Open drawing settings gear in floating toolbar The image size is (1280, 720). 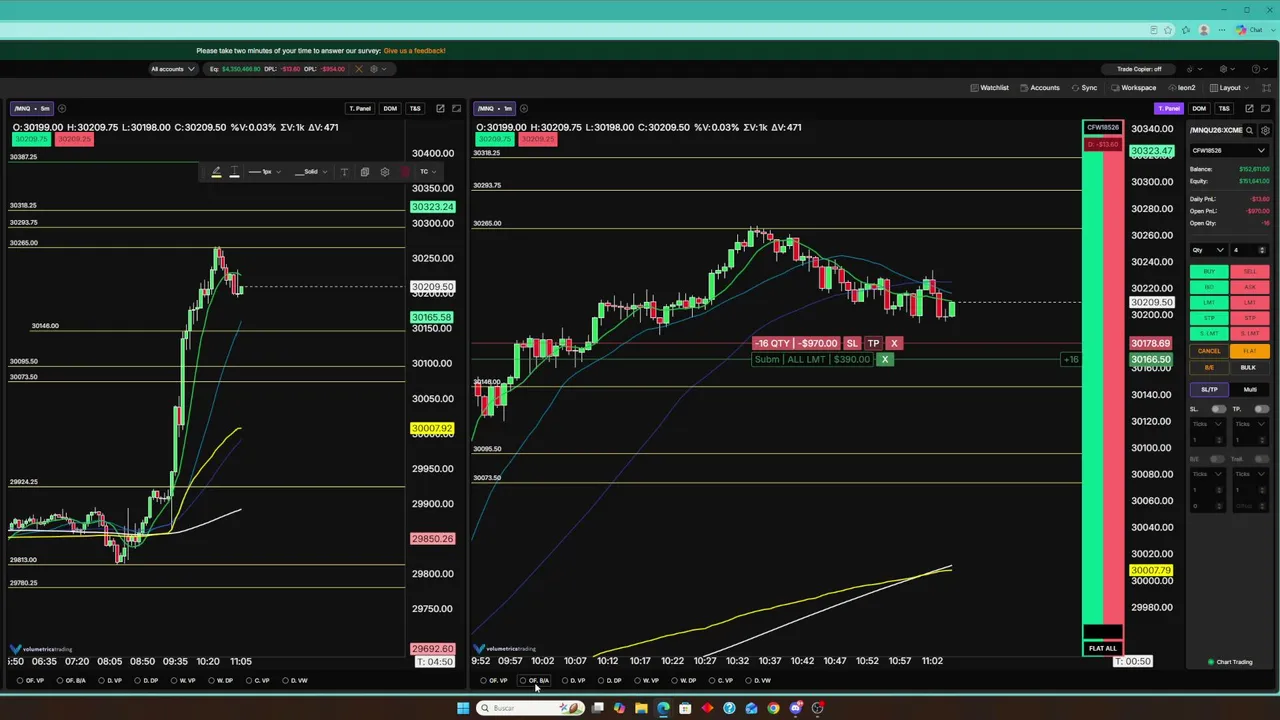coord(385,172)
